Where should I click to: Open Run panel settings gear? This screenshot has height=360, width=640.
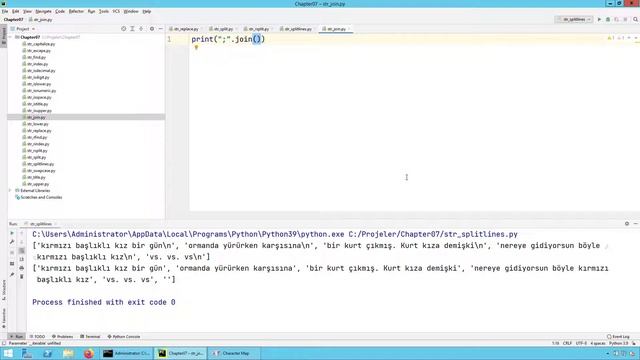(627, 224)
